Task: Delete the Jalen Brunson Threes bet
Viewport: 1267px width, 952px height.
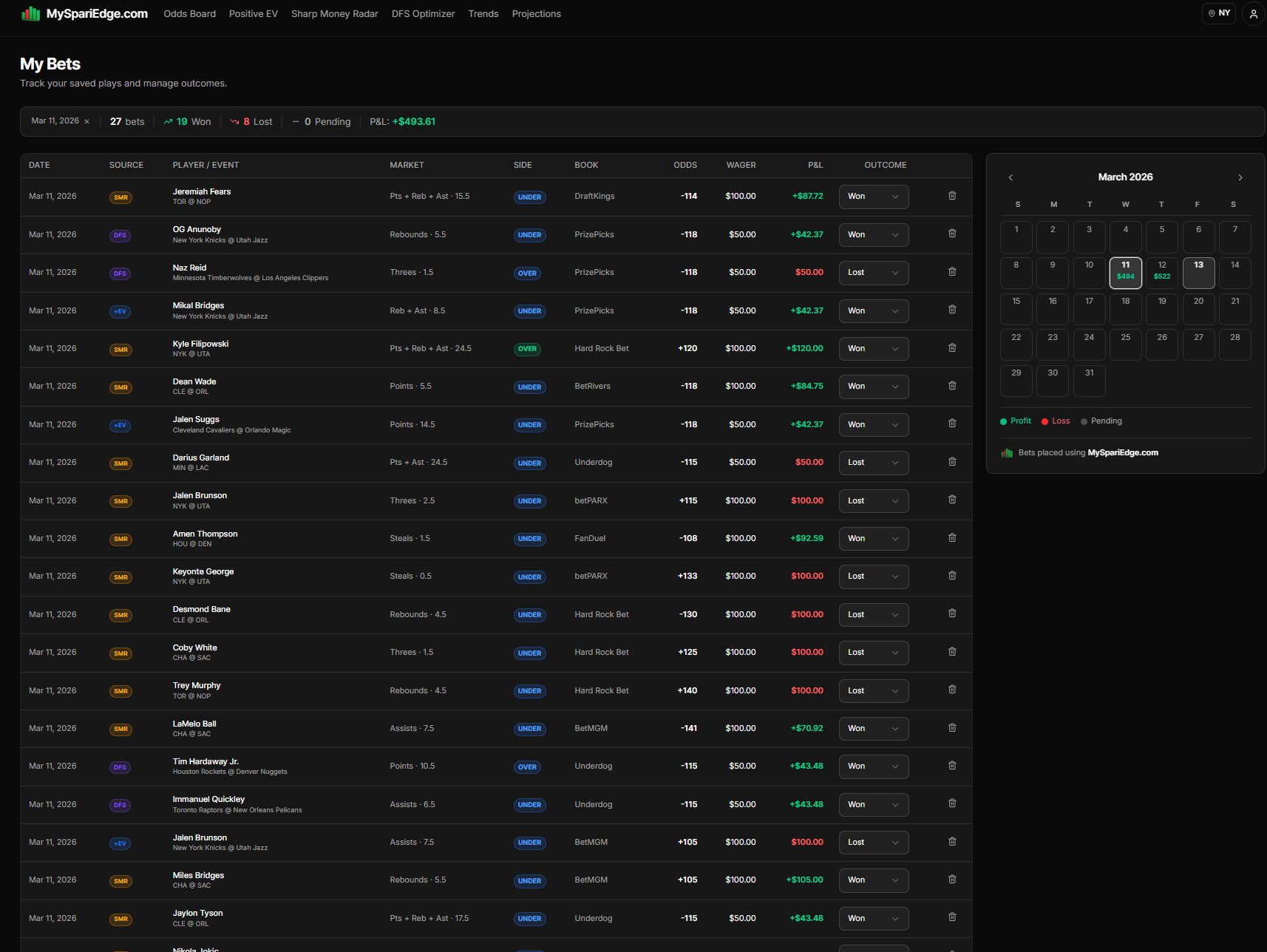Action: click(952, 500)
